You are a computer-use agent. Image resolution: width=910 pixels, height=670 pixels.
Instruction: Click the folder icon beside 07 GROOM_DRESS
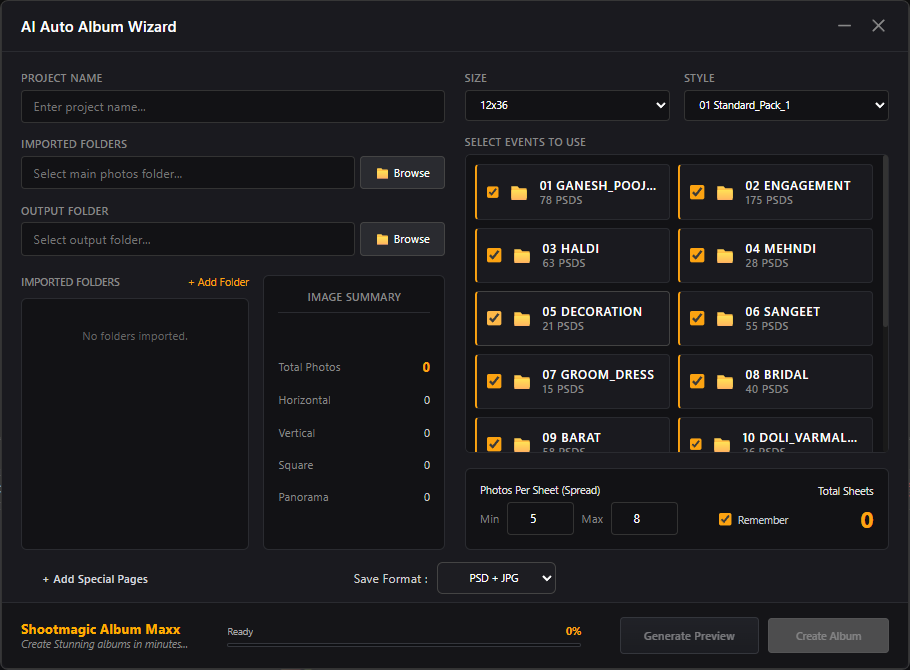pos(522,382)
